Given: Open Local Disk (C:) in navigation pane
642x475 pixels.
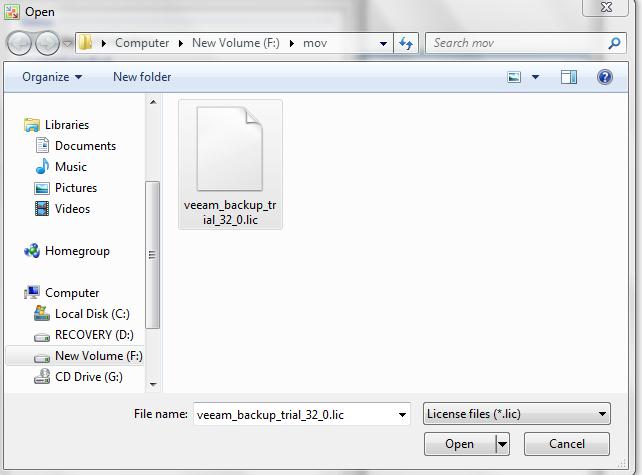Looking at the screenshot, I should point(92,314).
